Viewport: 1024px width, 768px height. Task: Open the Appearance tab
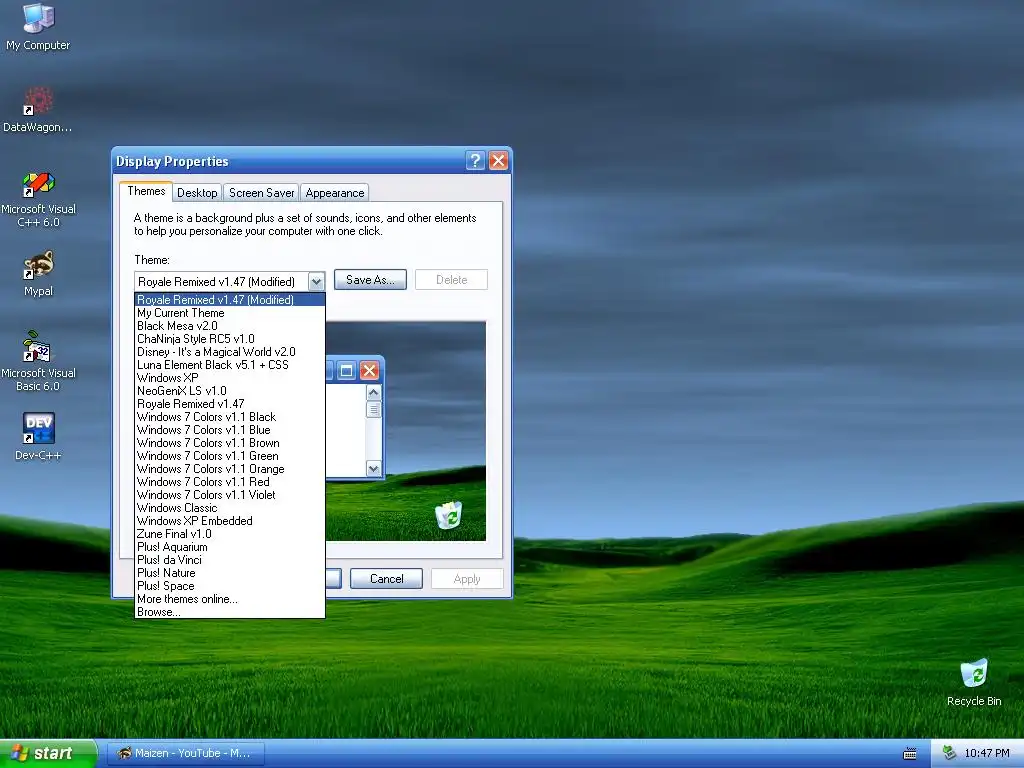coord(335,193)
